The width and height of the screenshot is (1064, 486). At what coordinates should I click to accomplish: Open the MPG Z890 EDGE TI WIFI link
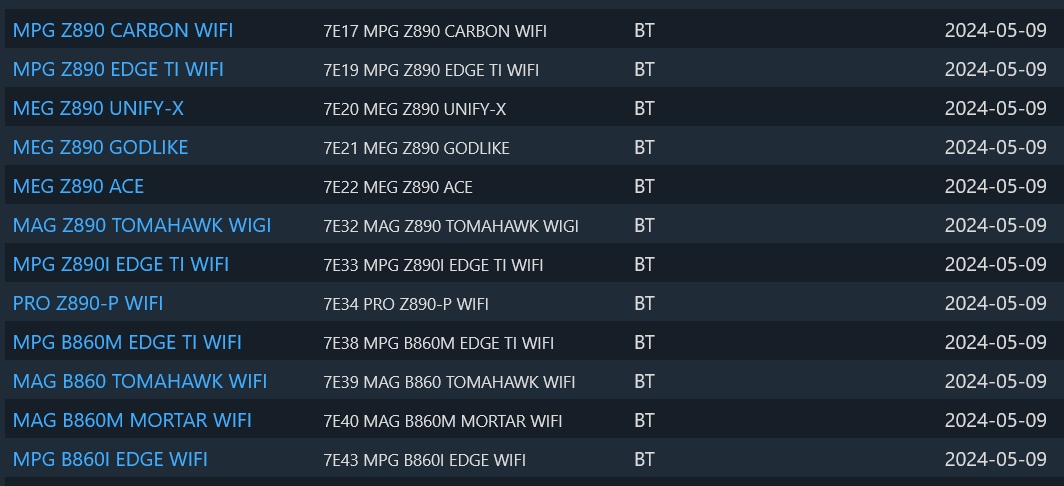pyautogui.click(x=118, y=70)
